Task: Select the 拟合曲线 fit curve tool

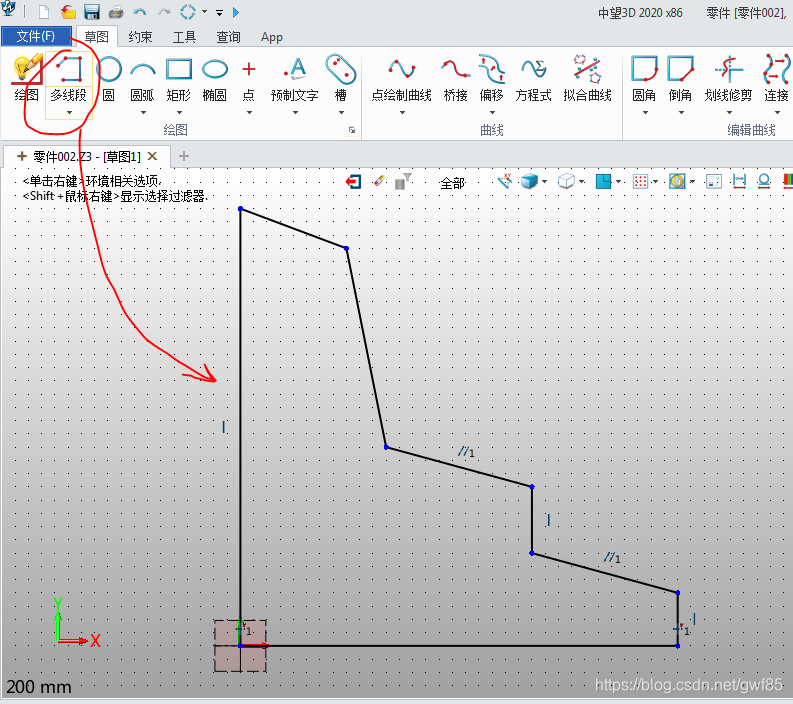Action: [587, 78]
